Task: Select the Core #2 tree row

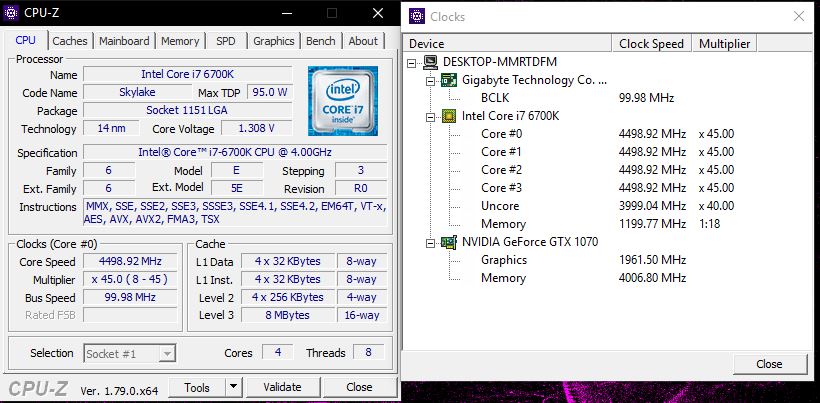Action: 502,170
